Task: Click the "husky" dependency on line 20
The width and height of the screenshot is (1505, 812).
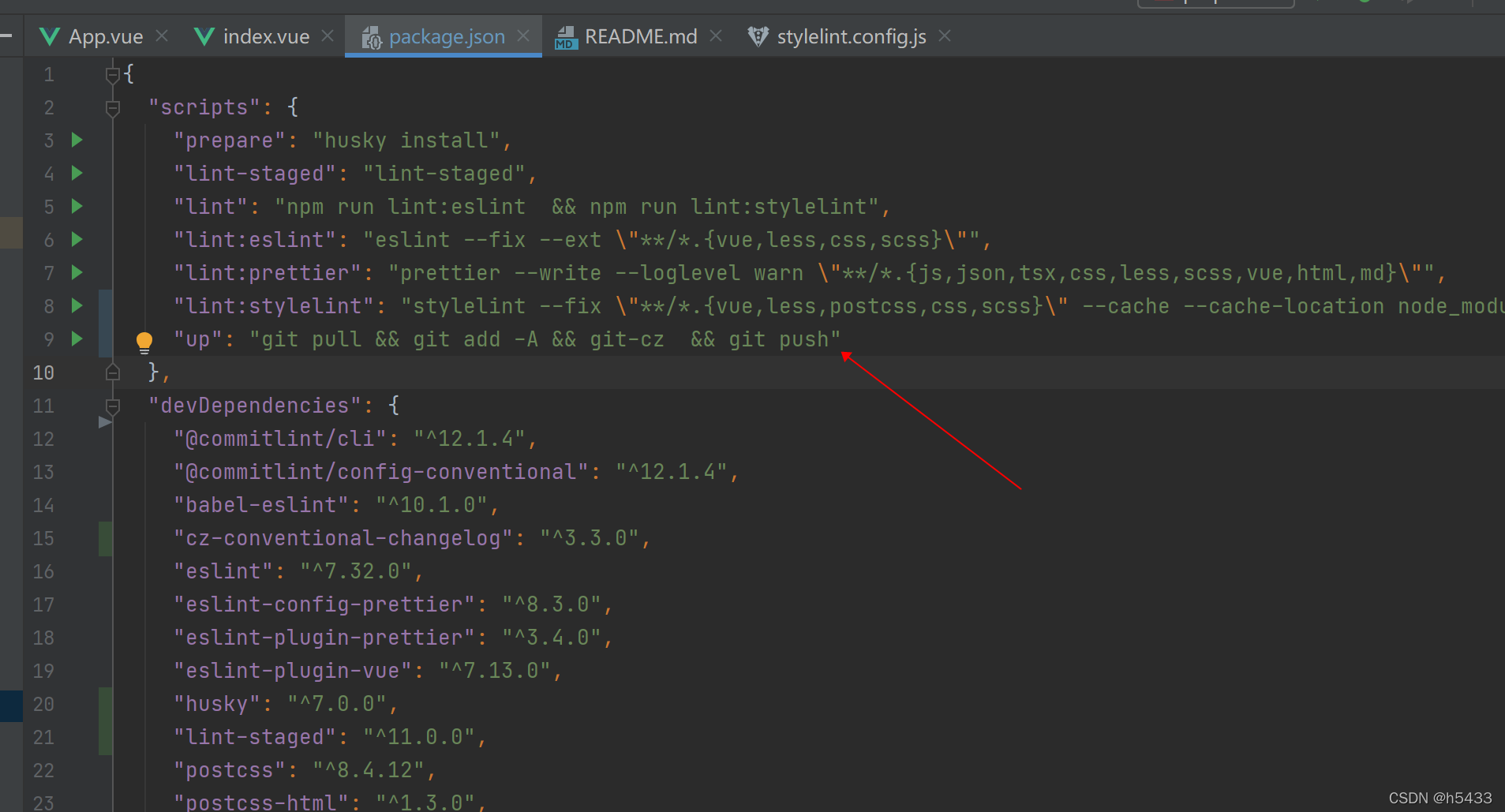Action: [217, 704]
